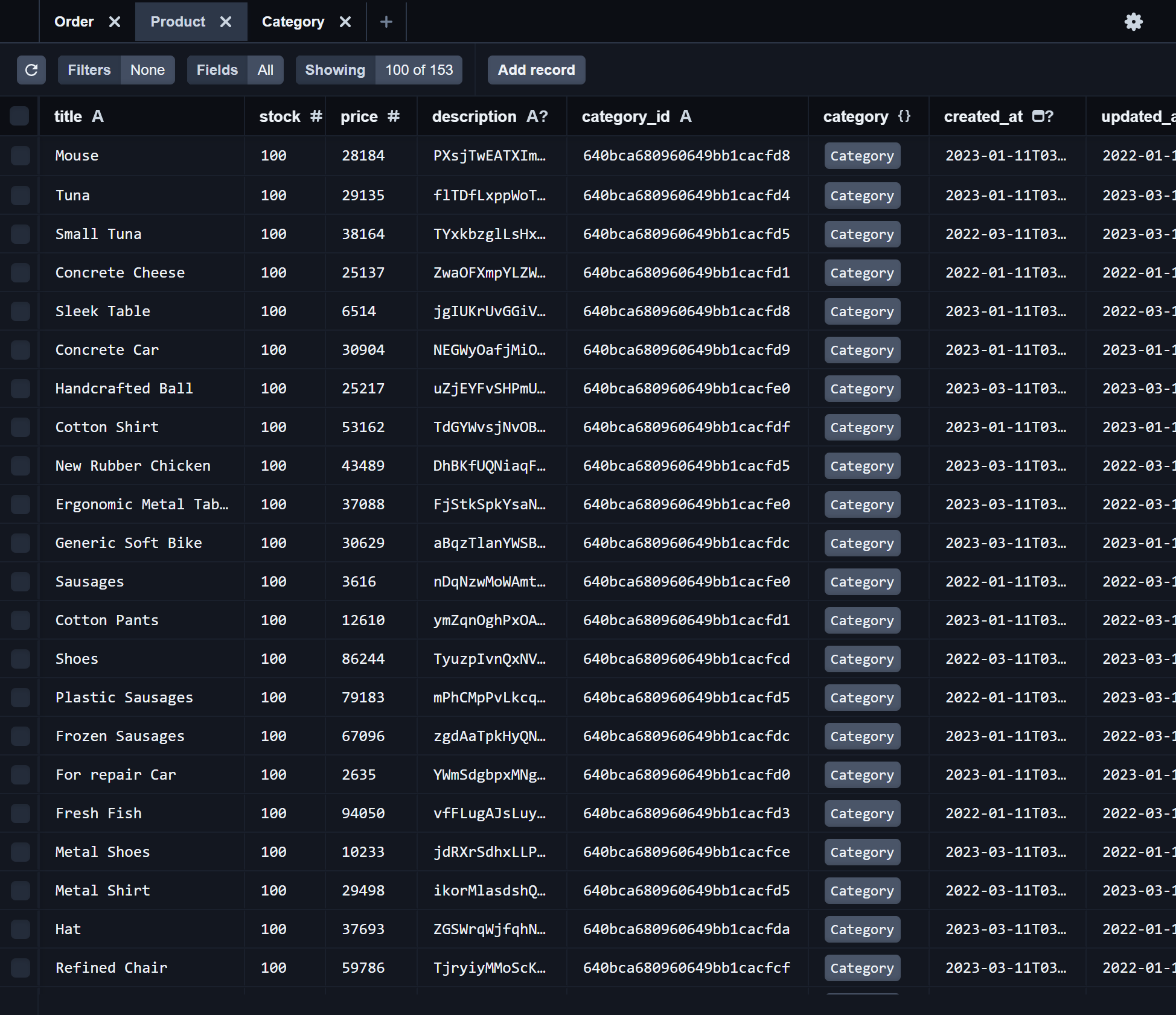The height and width of the screenshot is (1015, 1176).
Task: Close the Product tab with its X
Action: 226,22
